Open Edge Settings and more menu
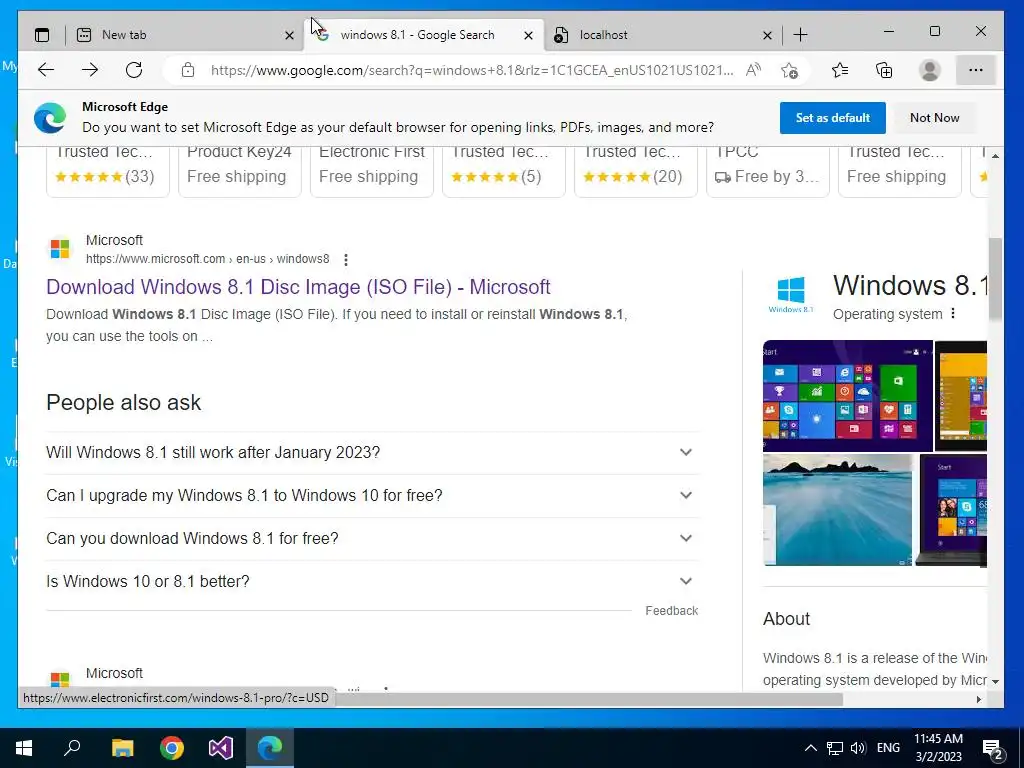This screenshot has height=768, width=1024. pos(976,70)
